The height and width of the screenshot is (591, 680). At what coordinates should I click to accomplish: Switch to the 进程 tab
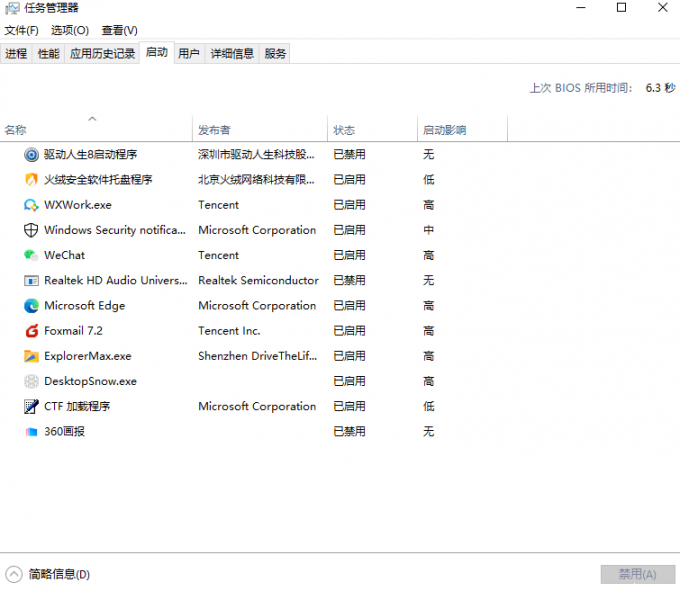click(x=16, y=53)
